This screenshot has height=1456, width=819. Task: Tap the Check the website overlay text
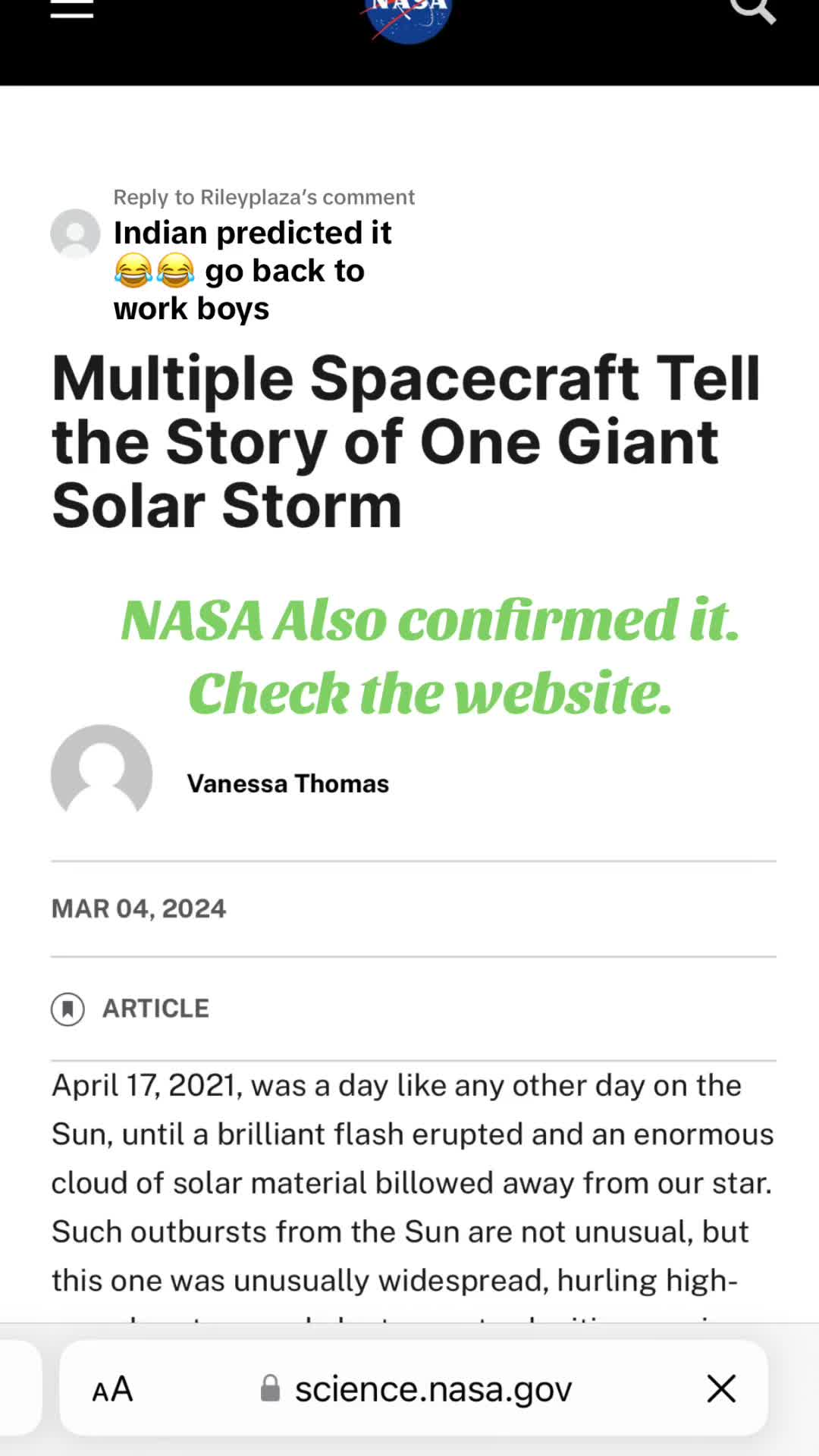pyautogui.click(x=430, y=693)
